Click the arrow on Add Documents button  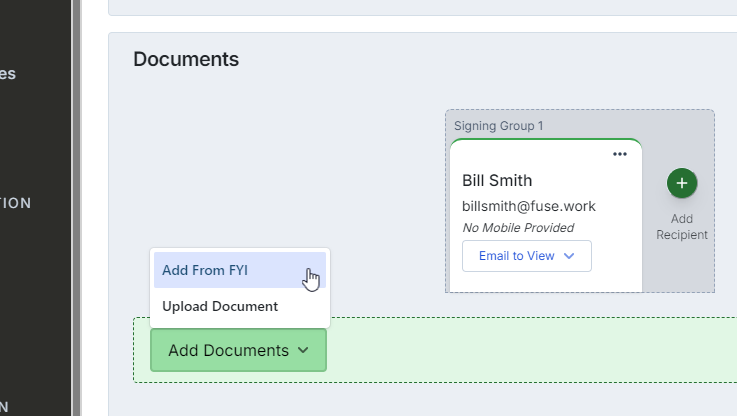pyautogui.click(x=303, y=351)
